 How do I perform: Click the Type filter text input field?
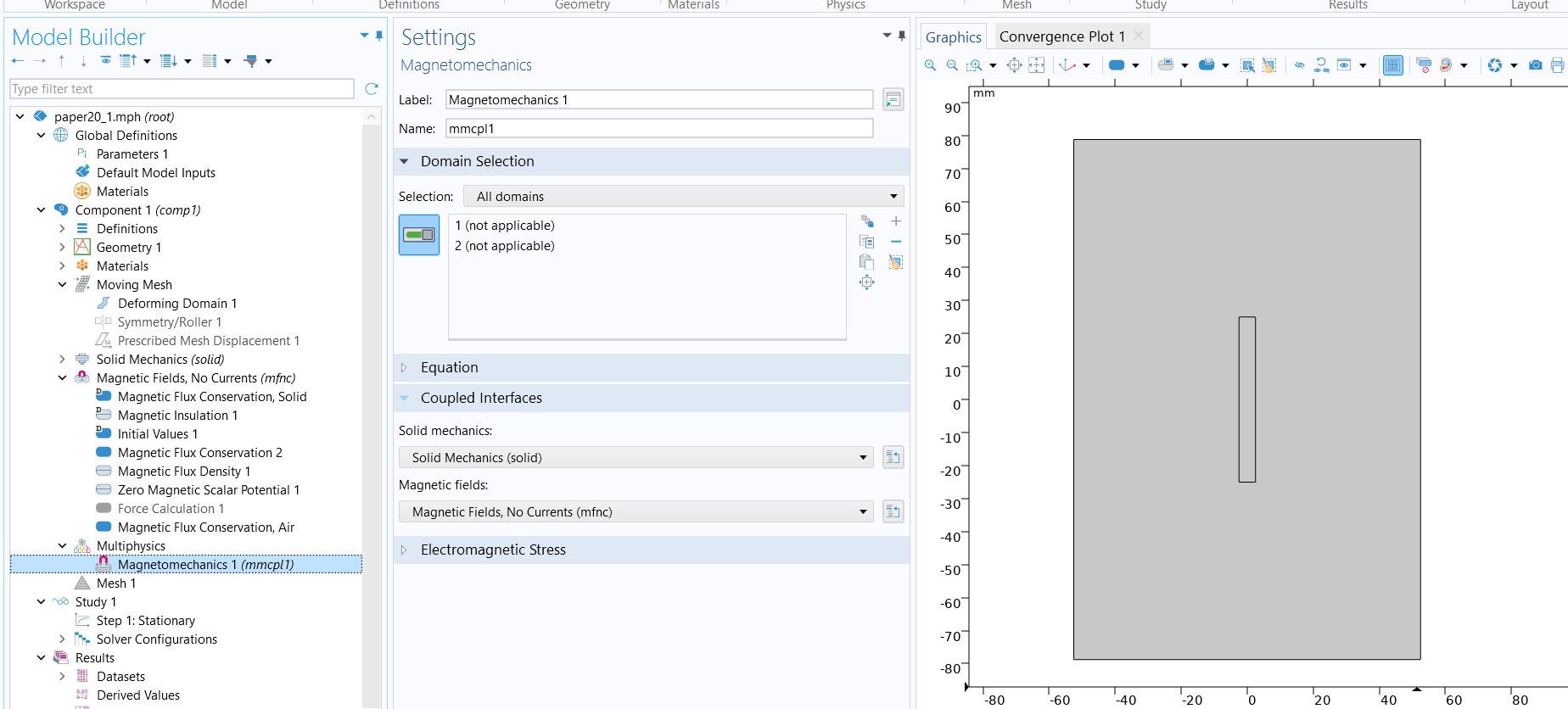click(182, 89)
